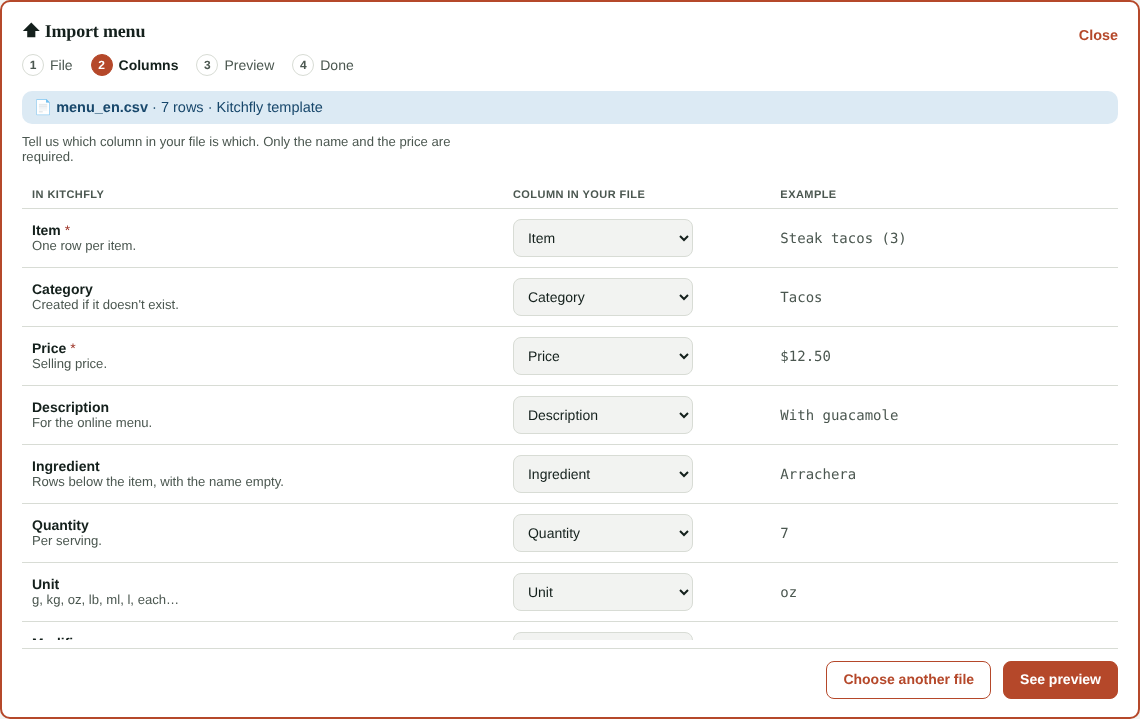The image size is (1140, 719).
Task: Click the hint 'g, kg, oz, lb, ml, l, each…'
Action: (x=105, y=600)
